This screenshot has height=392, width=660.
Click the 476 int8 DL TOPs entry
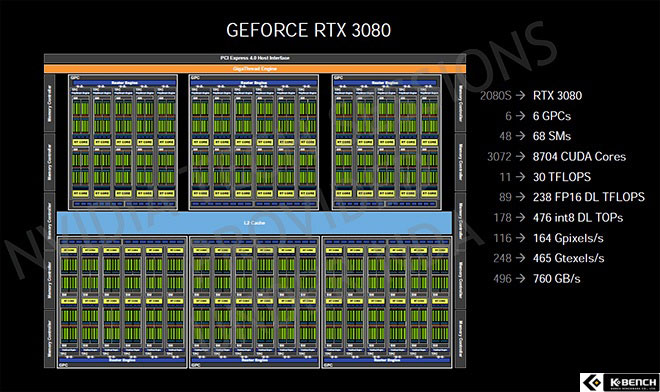coord(578,218)
